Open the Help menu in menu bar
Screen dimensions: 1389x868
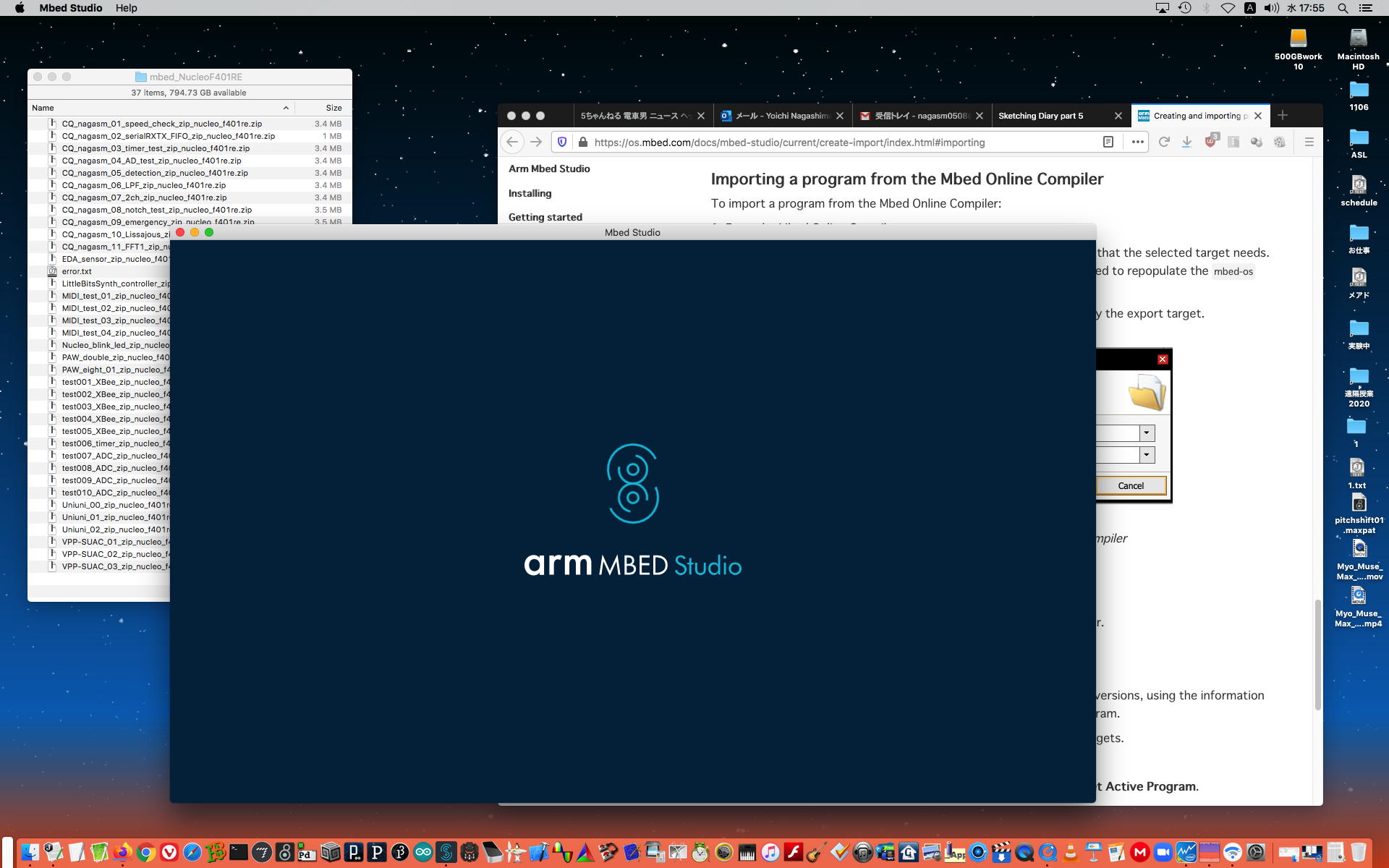pos(126,8)
